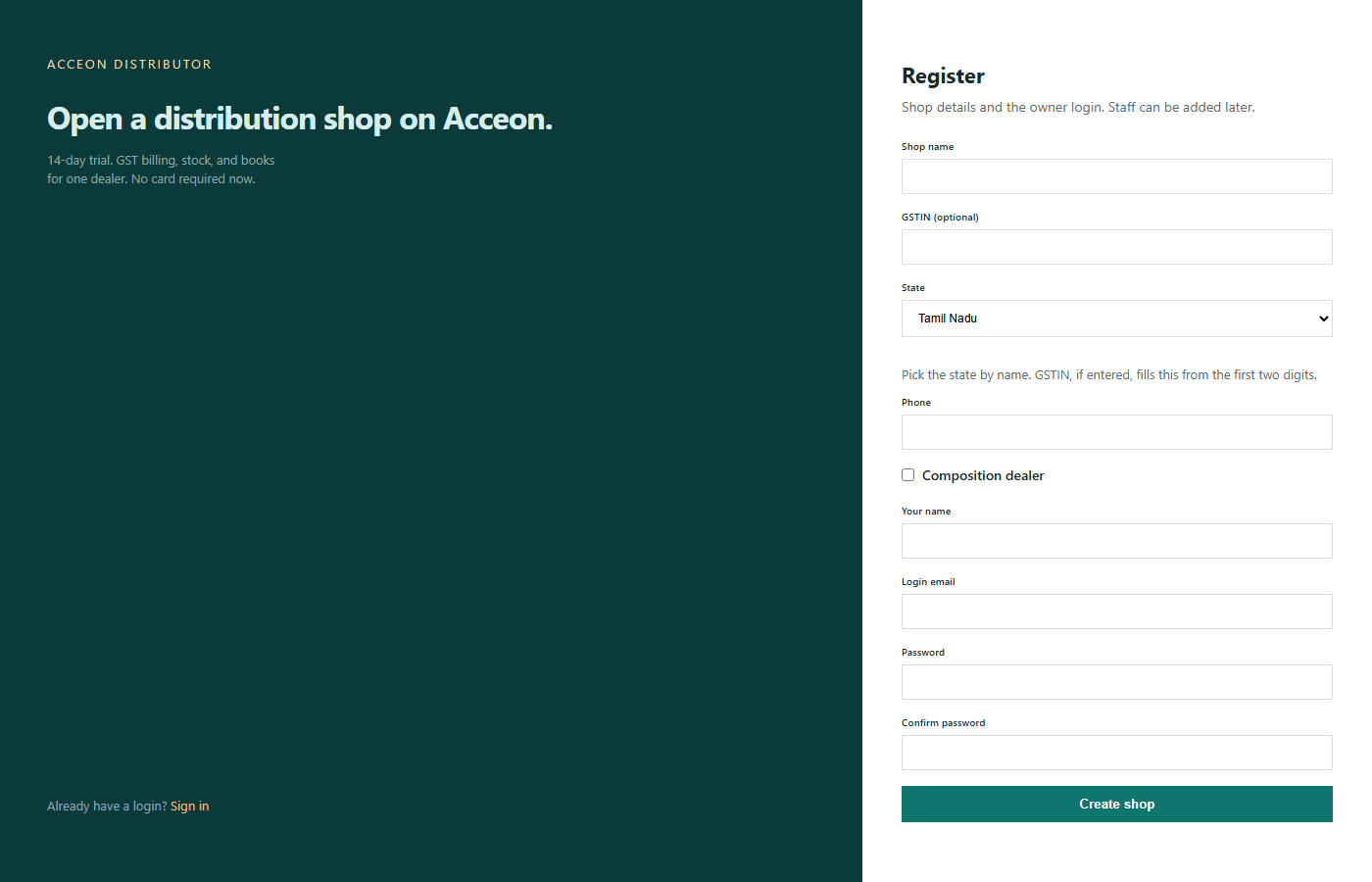Click the Your name input field
This screenshot has height=882, width=1372.
pos(1116,541)
